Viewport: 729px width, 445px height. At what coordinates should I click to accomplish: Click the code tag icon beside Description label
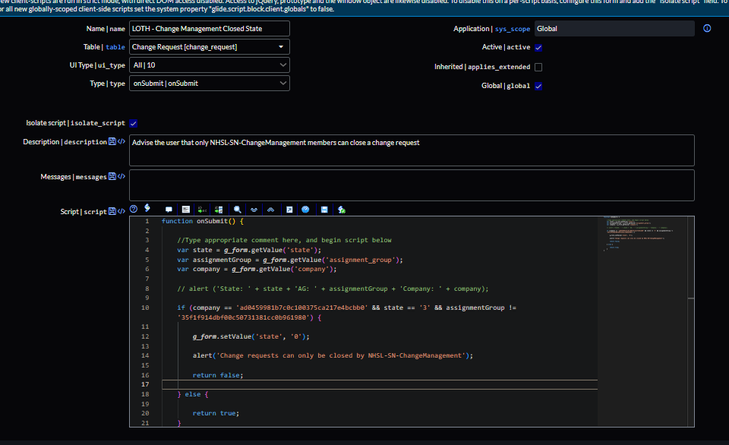[121, 142]
